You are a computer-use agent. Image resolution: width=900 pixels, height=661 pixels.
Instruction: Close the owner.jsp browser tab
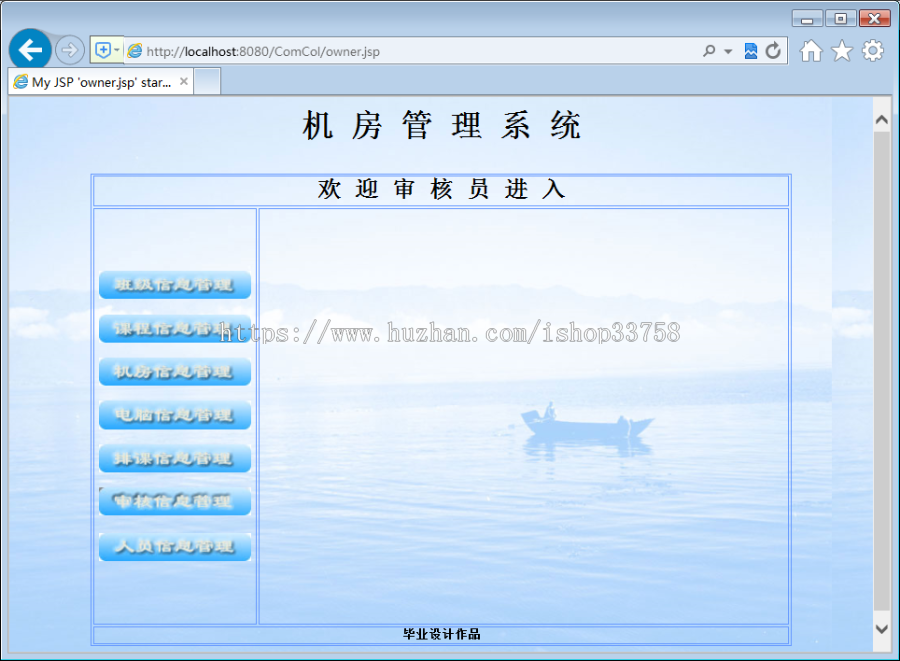point(183,83)
